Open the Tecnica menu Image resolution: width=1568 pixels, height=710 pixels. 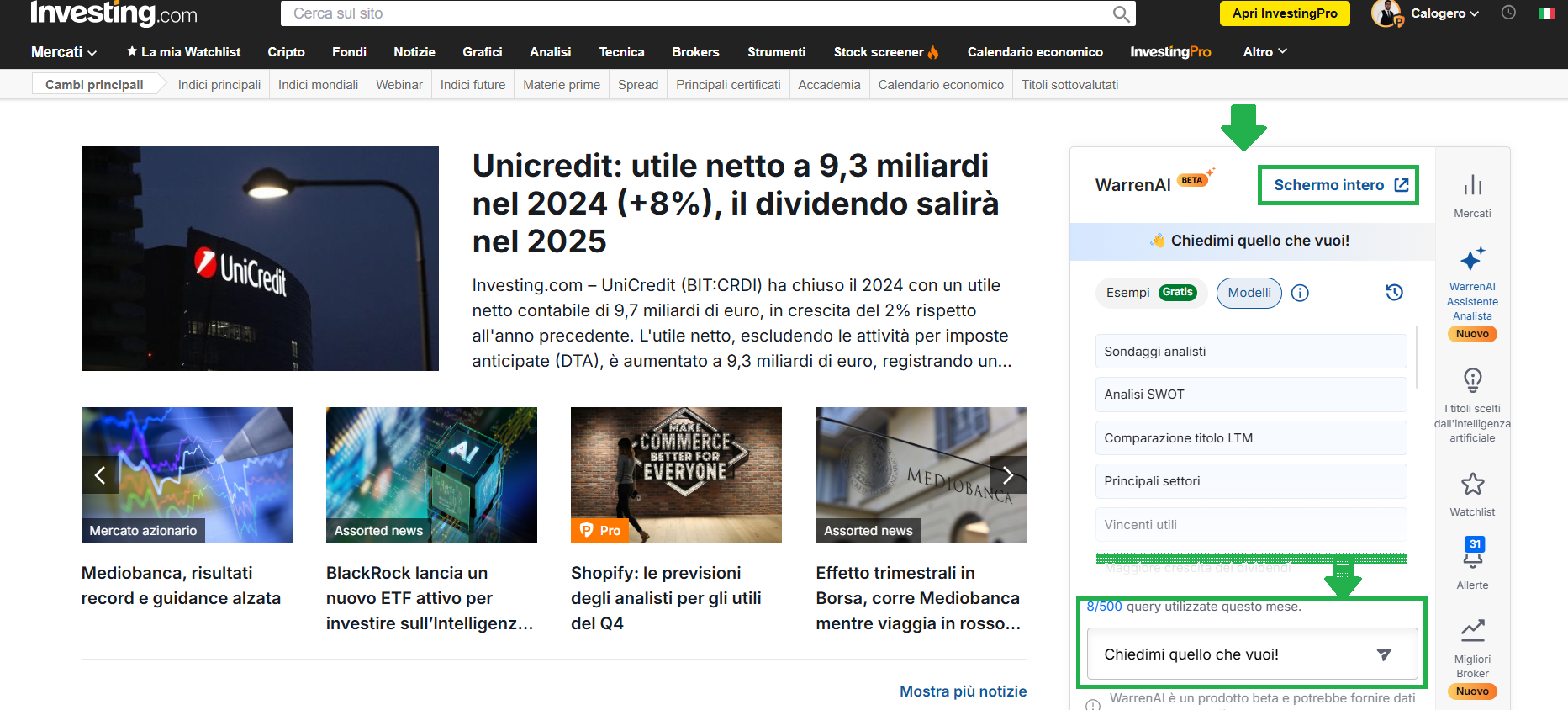click(x=621, y=52)
